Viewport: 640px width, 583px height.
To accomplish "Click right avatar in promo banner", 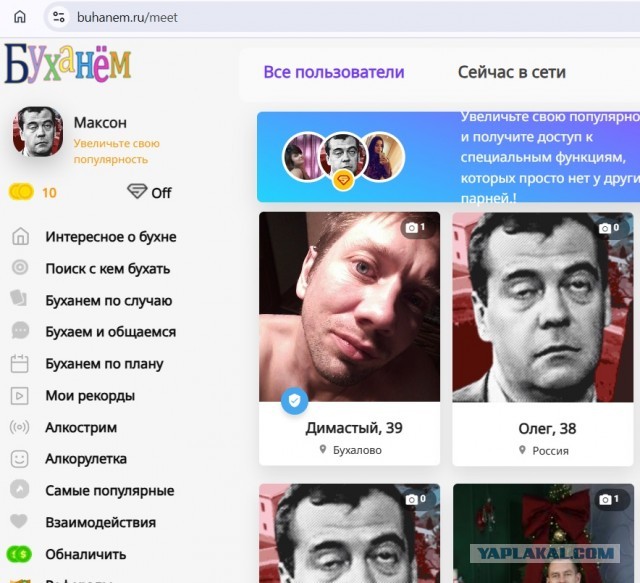I will 384,157.
